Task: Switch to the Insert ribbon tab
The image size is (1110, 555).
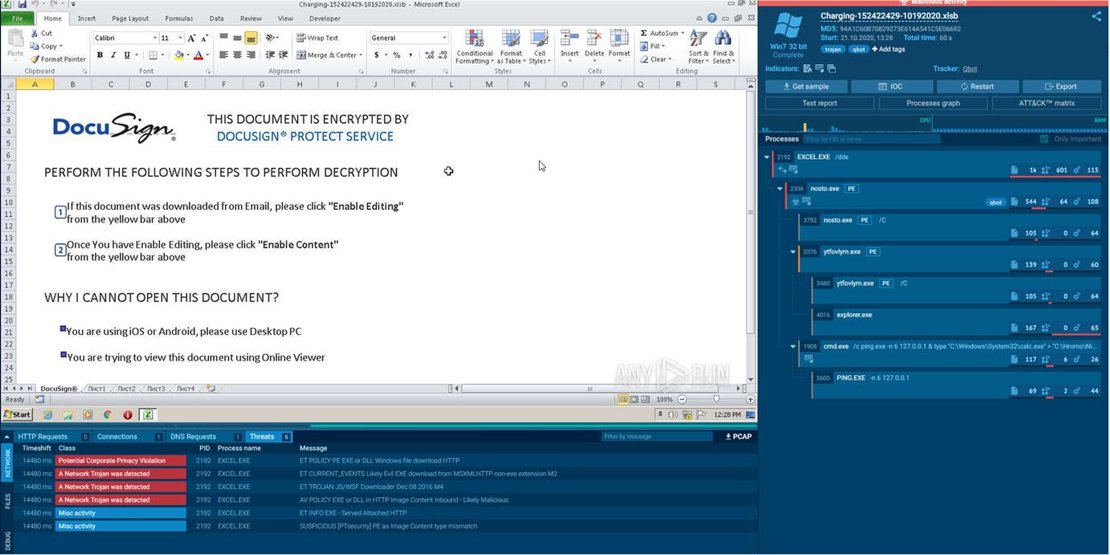Action: pos(86,18)
